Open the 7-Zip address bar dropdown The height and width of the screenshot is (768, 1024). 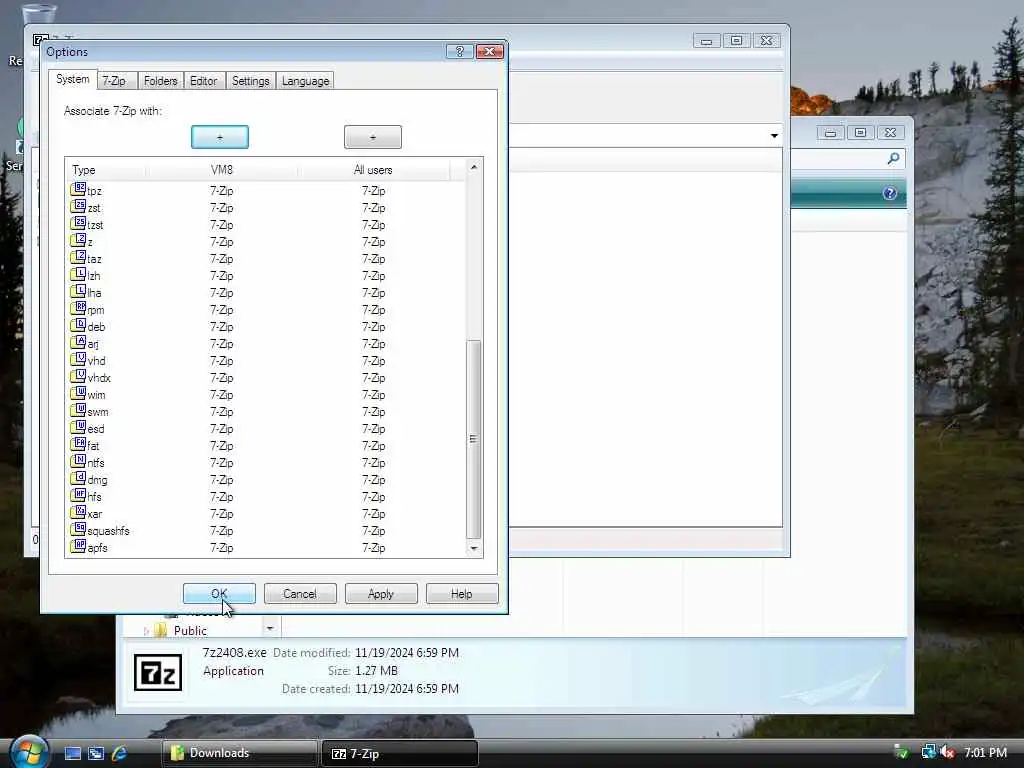tap(774, 136)
